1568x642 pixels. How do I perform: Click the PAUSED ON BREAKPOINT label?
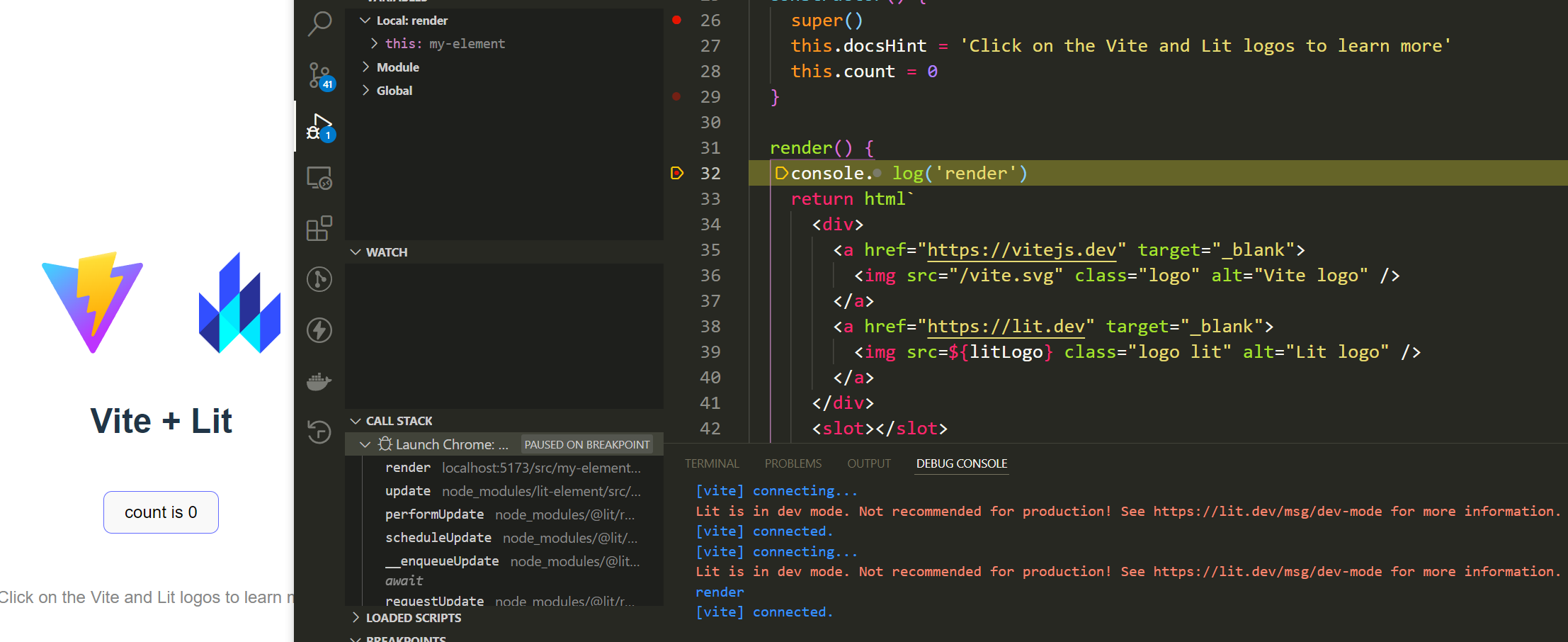pos(586,444)
